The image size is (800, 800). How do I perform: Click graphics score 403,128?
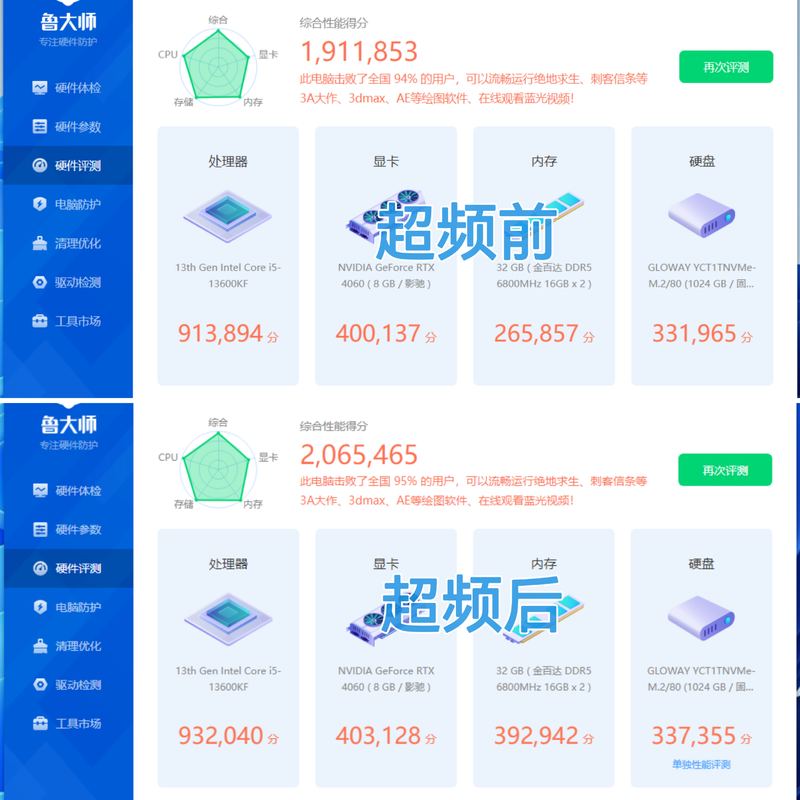(378, 736)
